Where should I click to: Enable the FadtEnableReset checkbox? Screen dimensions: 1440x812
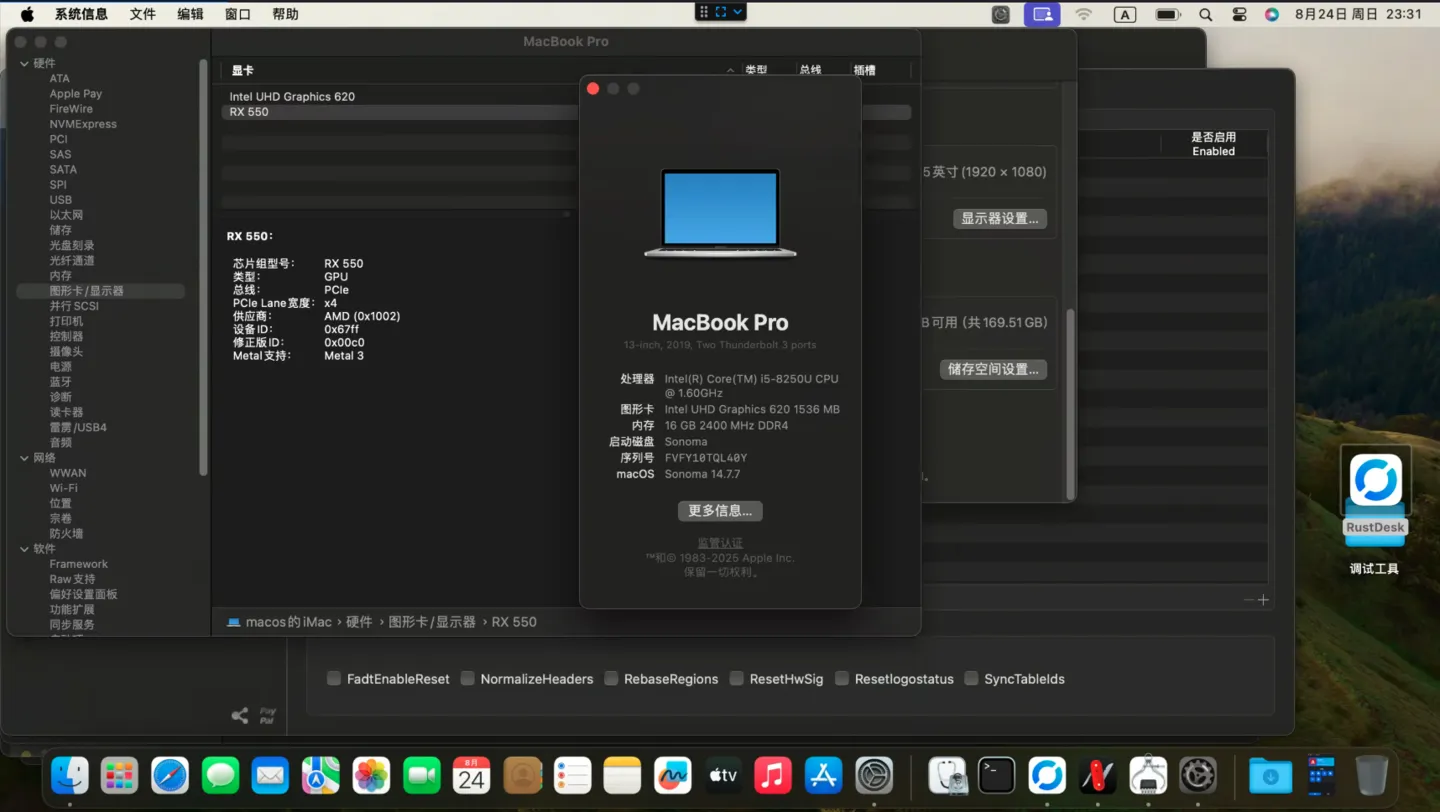coord(333,678)
